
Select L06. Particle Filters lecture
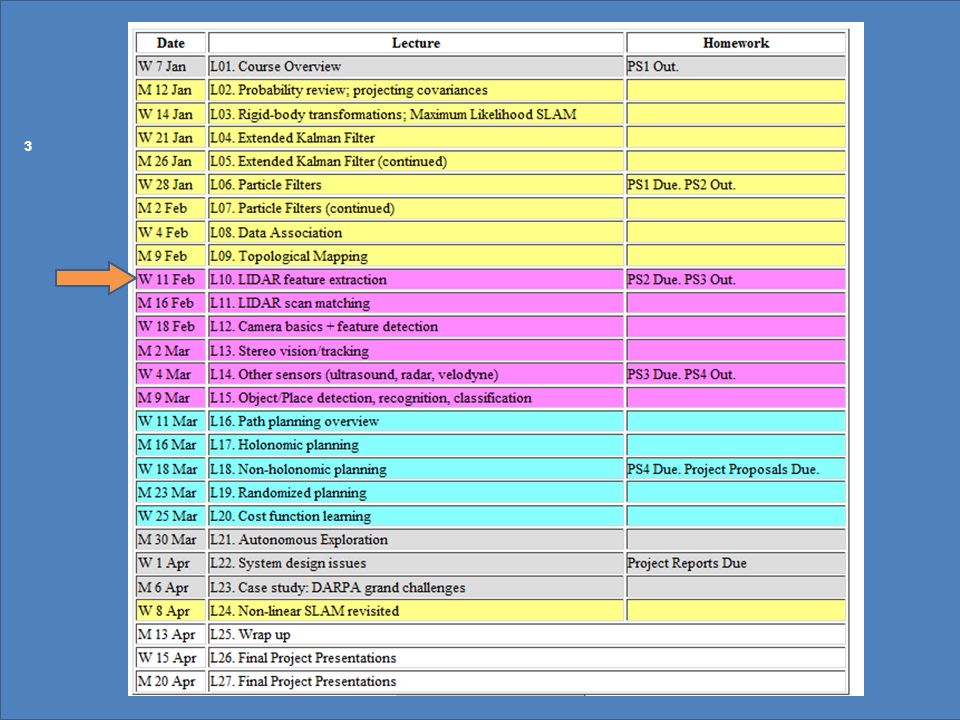[416, 185]
